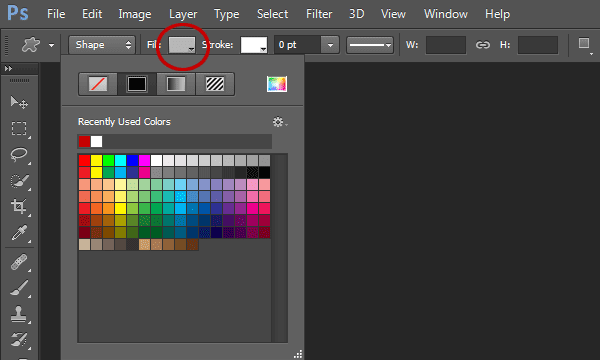Viewport: 600px width, 360px height.
Task: Pick the recently used white color
Action: (x=96, y=142)
